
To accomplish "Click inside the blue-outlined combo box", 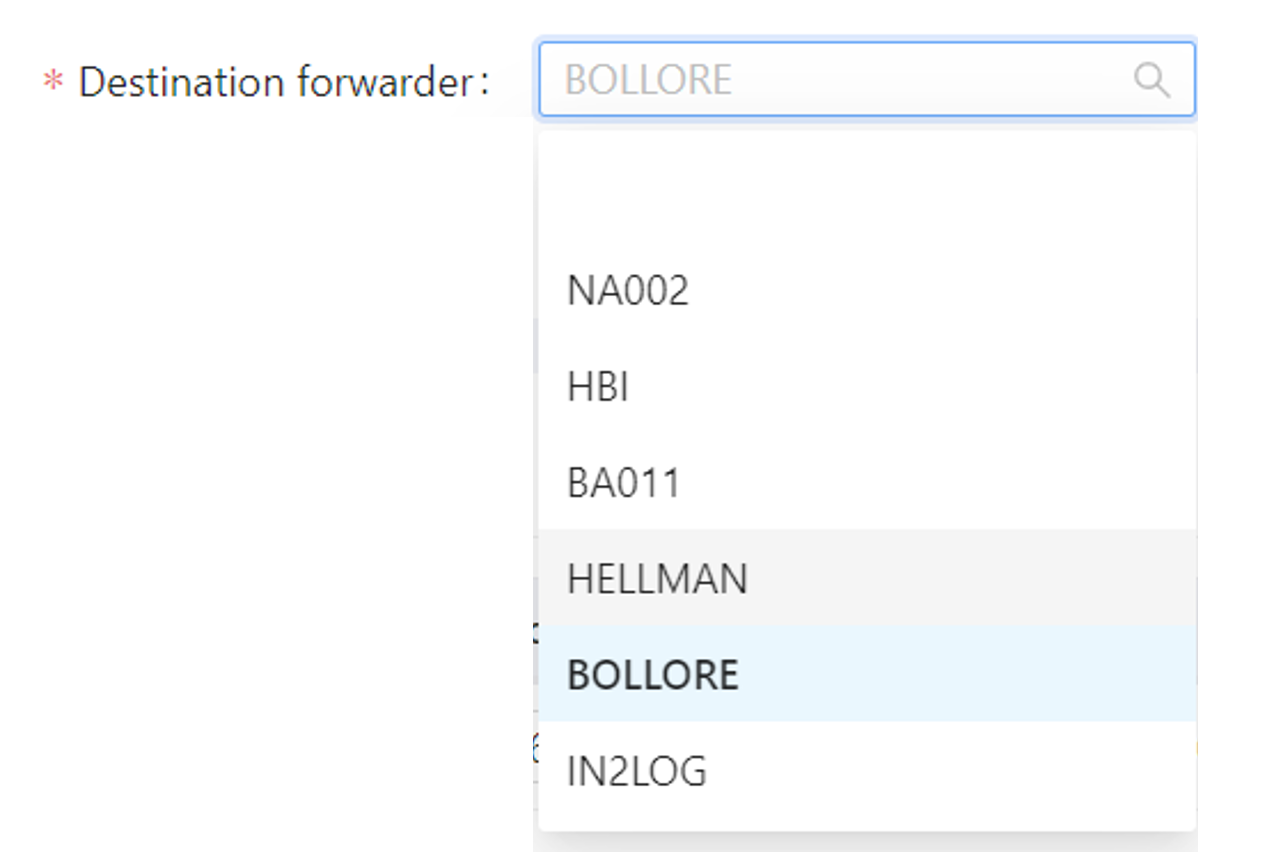I will (900, 80).
